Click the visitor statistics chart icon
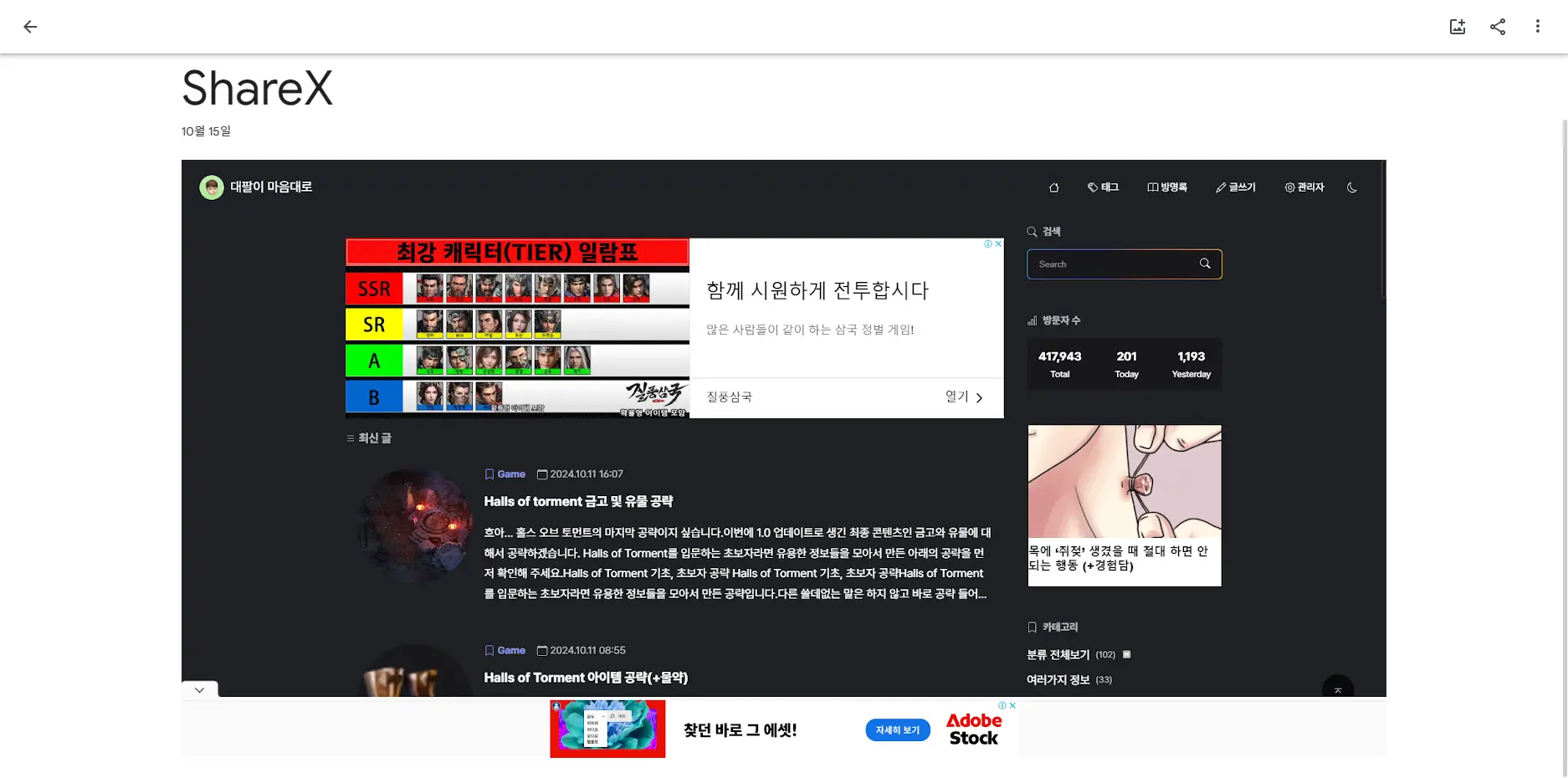This screenshot has width=1568, height=778. tap(1032, 320)
